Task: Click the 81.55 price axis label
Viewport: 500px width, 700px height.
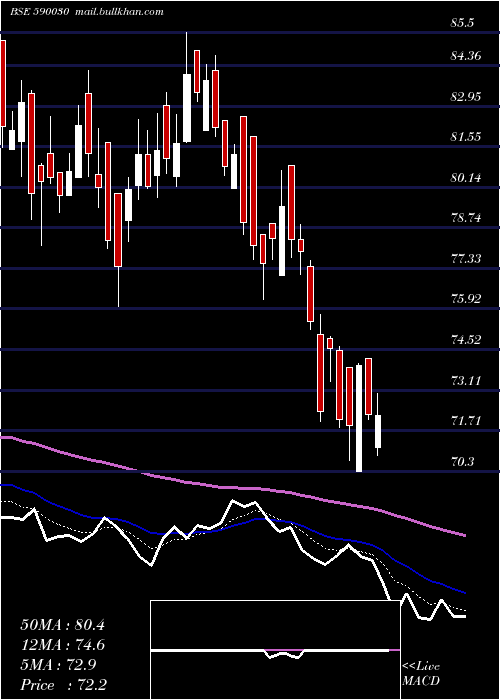Action: [466, 137]
